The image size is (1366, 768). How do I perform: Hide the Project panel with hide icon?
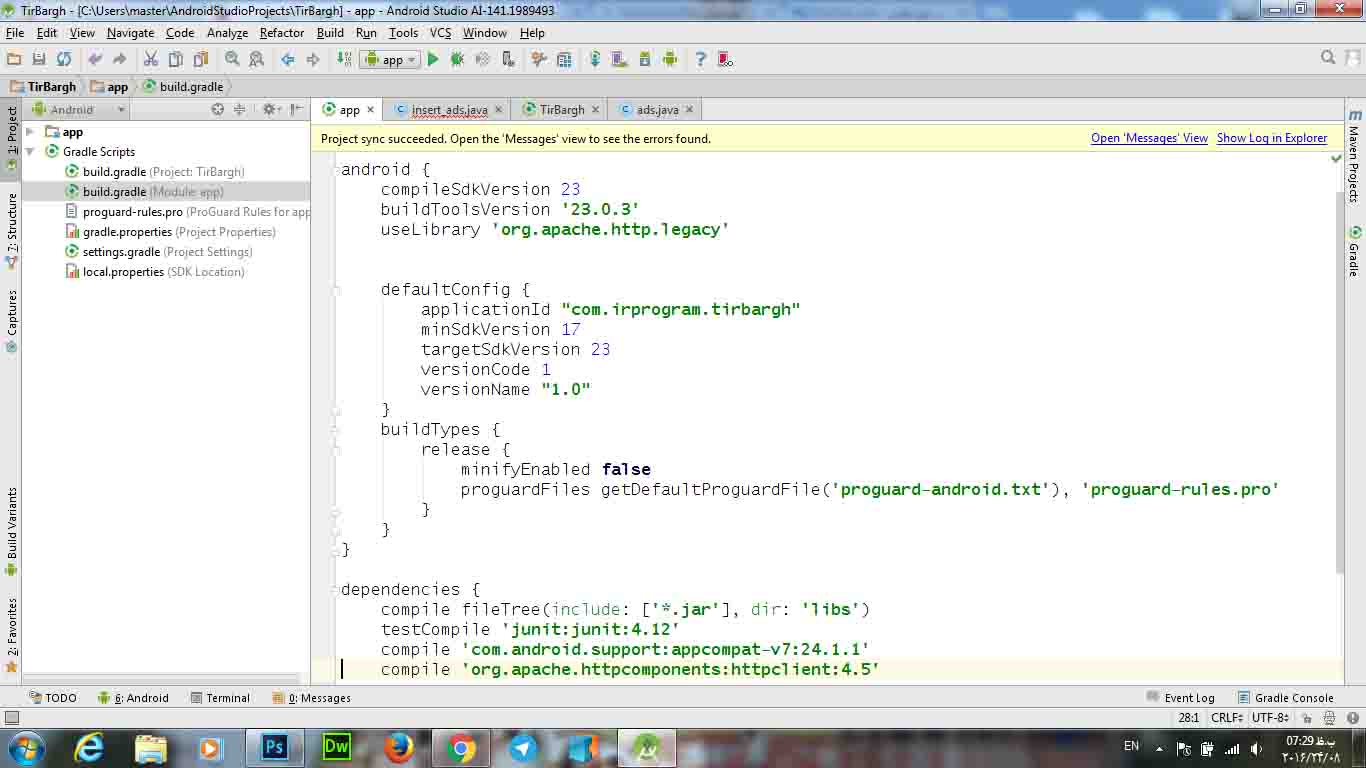297,110
